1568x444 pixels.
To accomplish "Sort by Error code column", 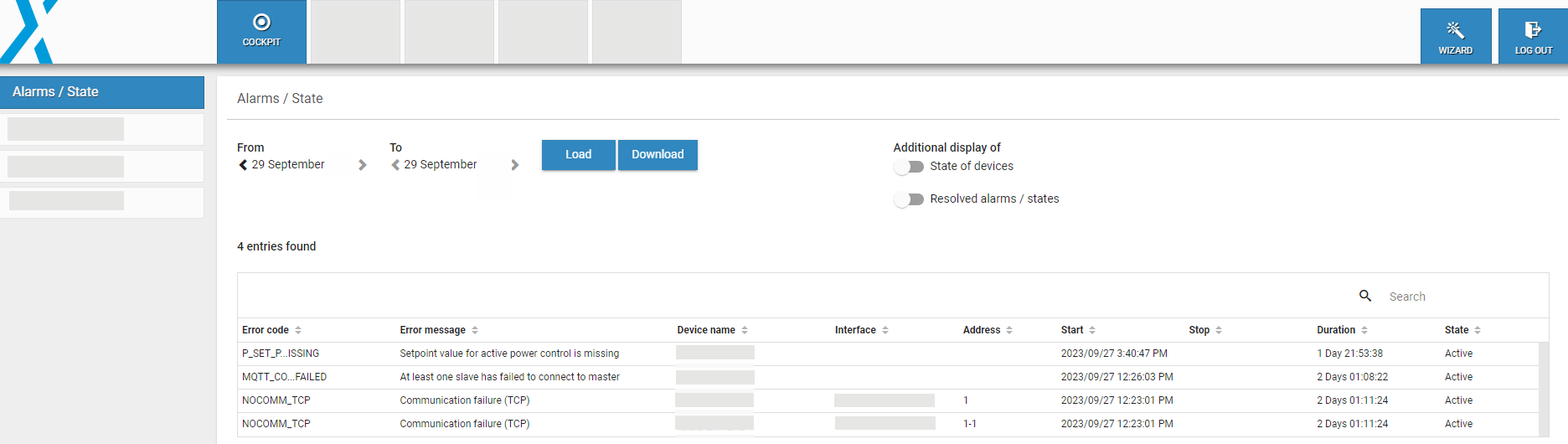I will click(x=298, y=330).
